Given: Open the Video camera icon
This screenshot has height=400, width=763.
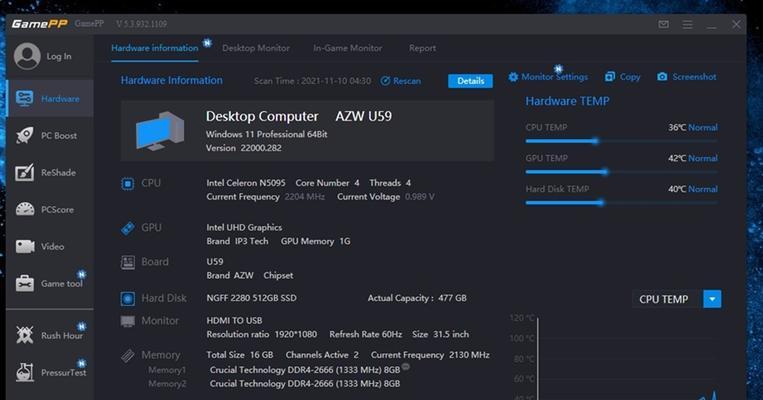Looking at the screenshot, I should (25, 246).
